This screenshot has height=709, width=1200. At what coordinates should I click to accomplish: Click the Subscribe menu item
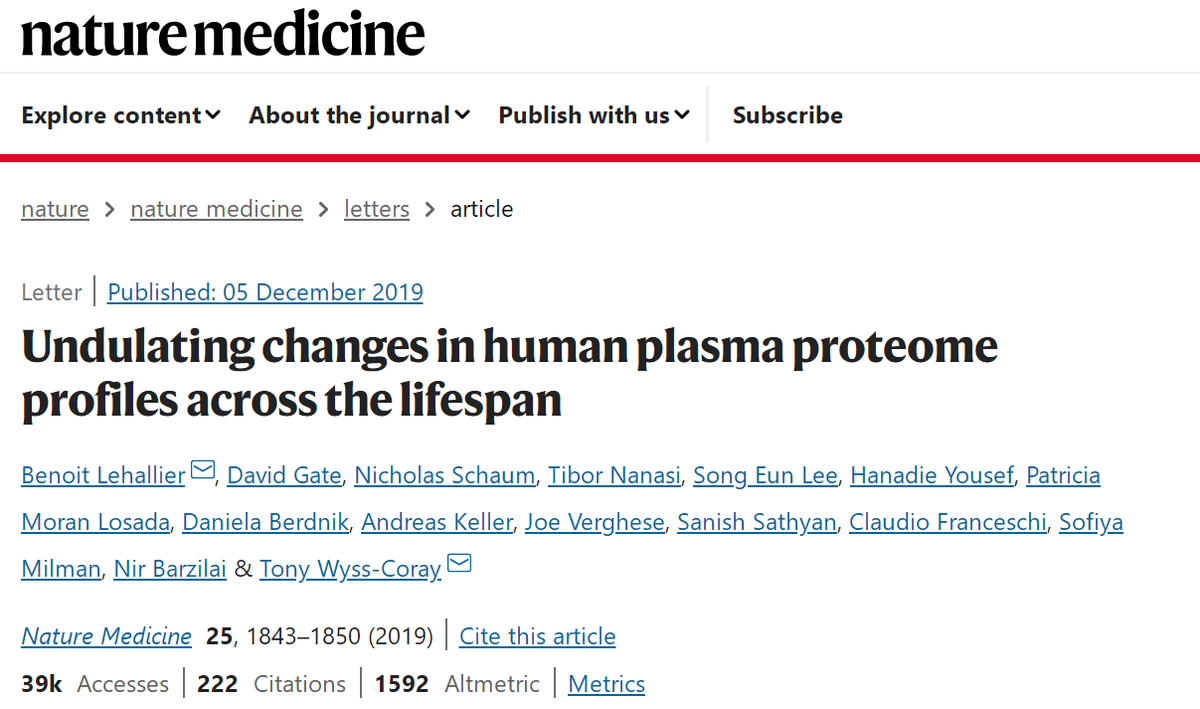coord(787,115)
